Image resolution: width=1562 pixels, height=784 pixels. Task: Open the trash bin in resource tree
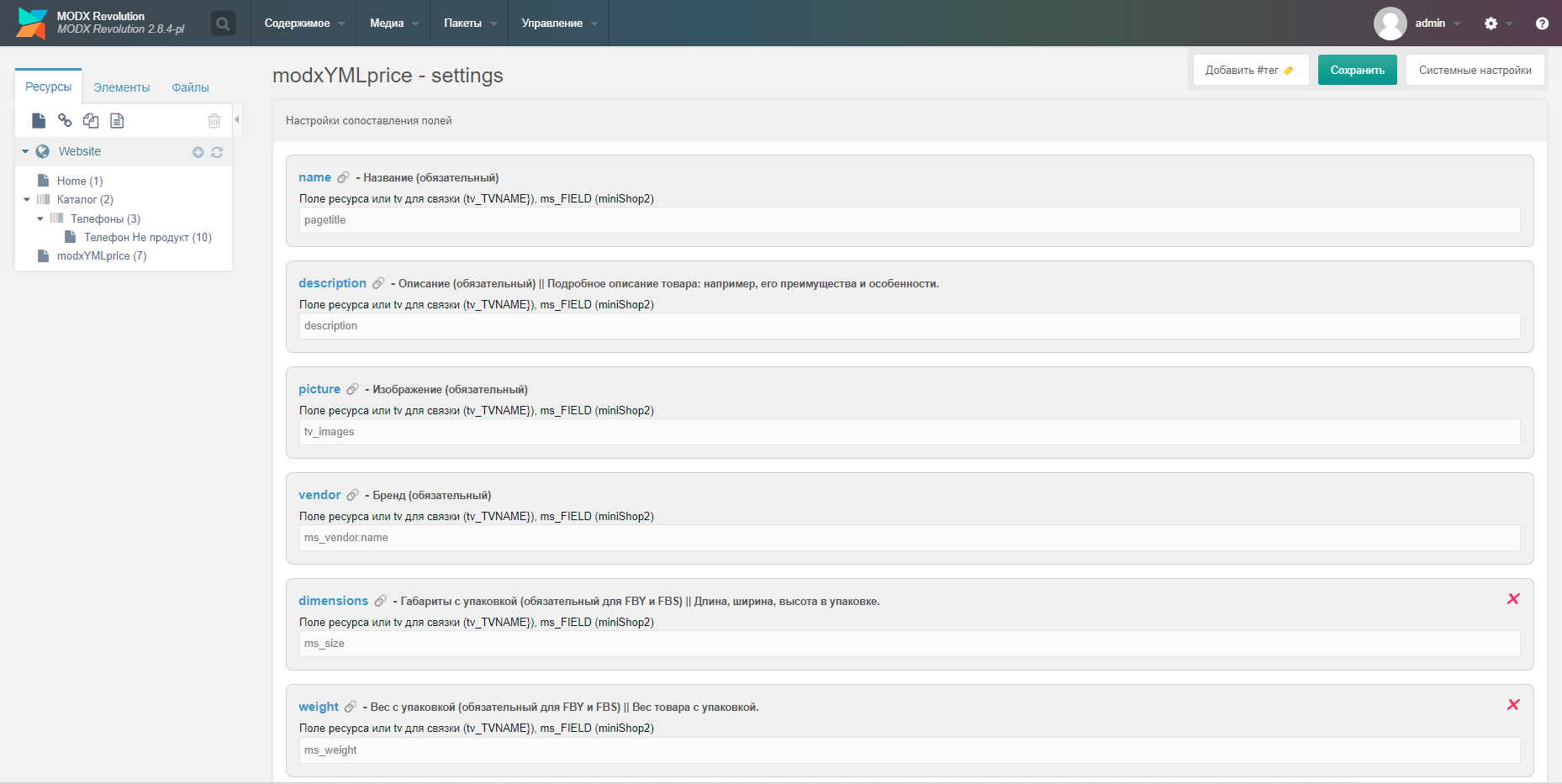pyautogui.click(x=214, y=121)
